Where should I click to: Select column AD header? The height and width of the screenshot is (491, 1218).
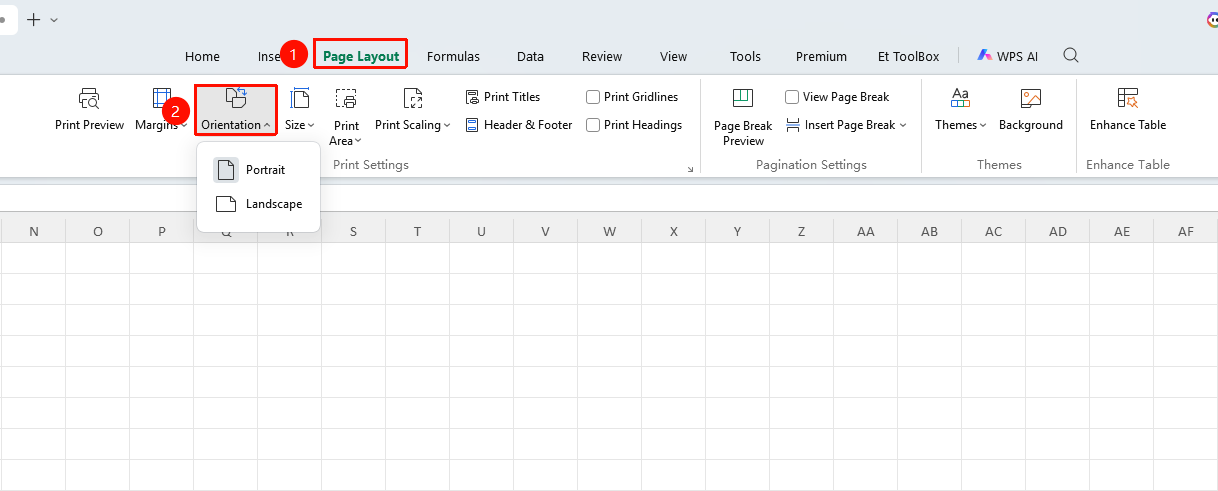coord(1057,231)
